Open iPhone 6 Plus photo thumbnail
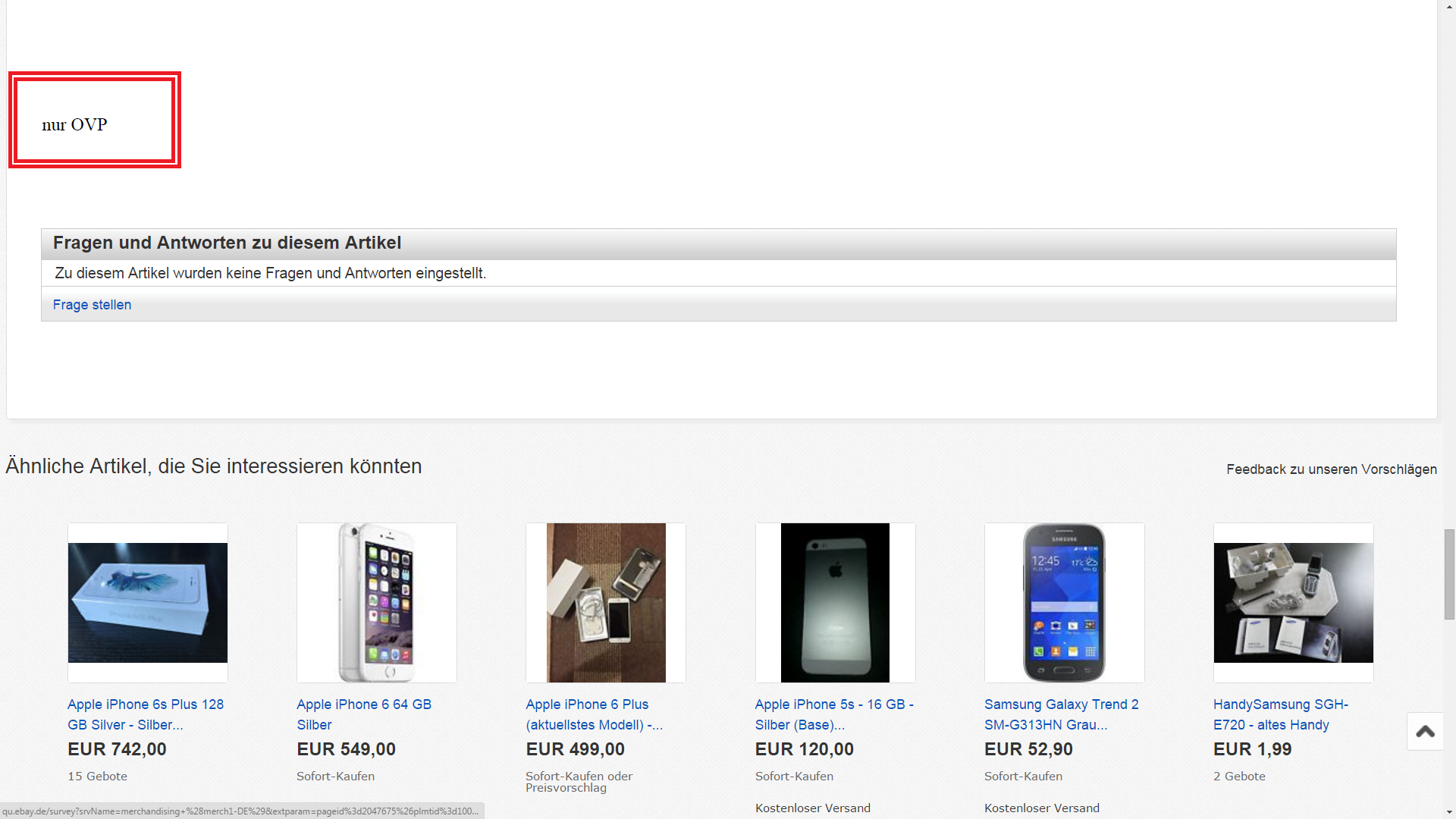Image resolution: width=1456 pixels, height=819 pixels. coord(606,603)
